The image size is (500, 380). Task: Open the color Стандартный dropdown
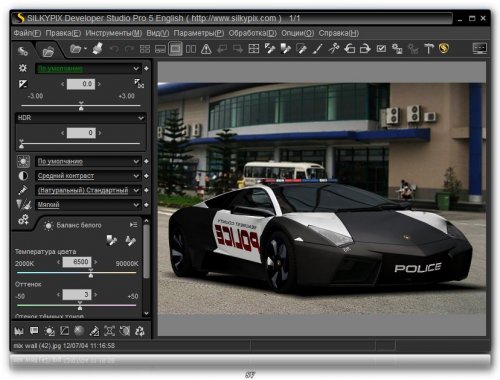click(x=88, y=190)
